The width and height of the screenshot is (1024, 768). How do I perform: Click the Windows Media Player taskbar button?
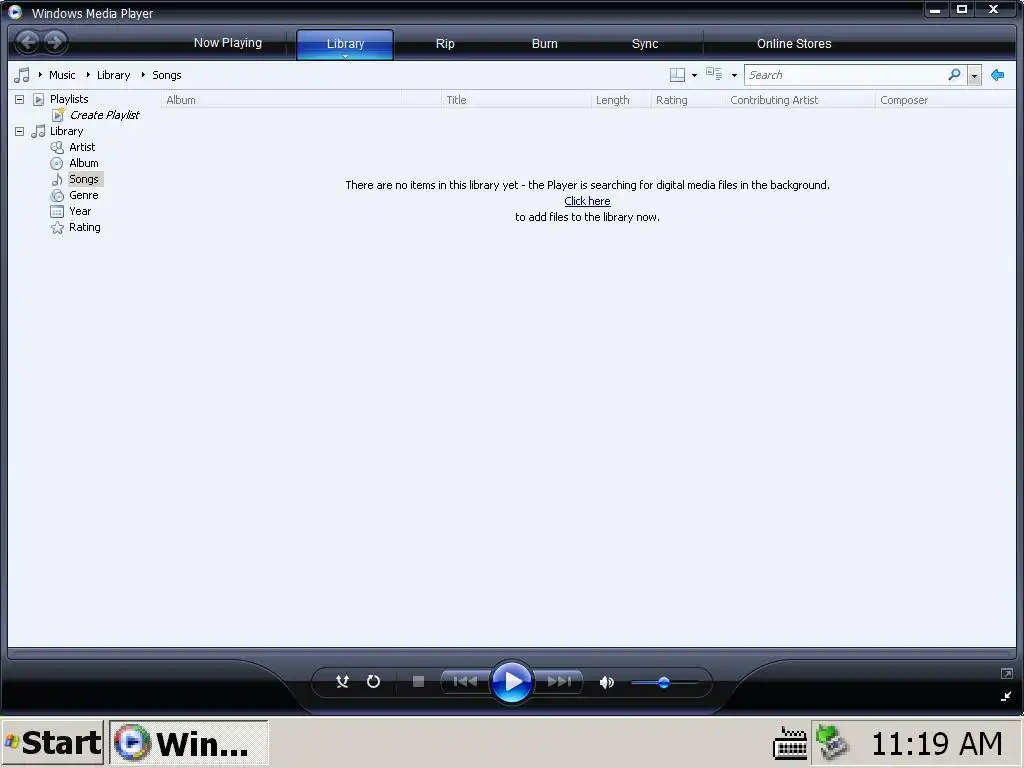[x=189, y=743]
